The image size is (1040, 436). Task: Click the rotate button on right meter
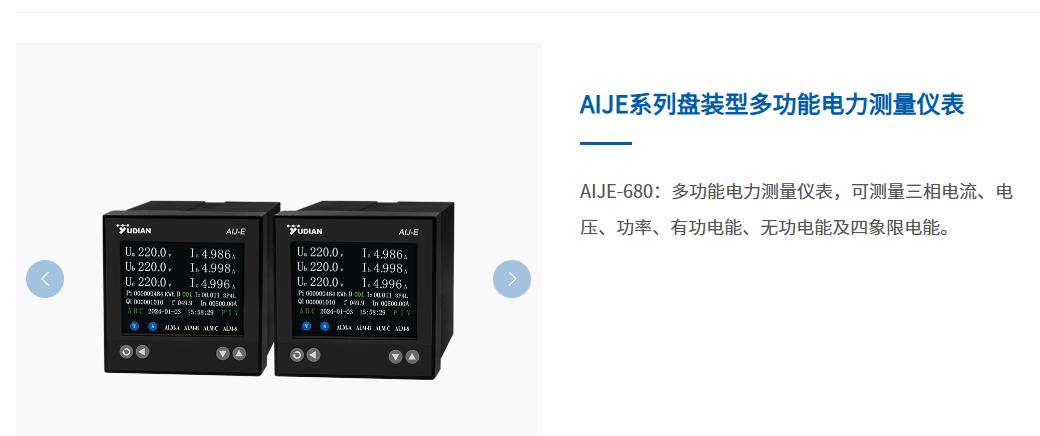coord(297,355)
